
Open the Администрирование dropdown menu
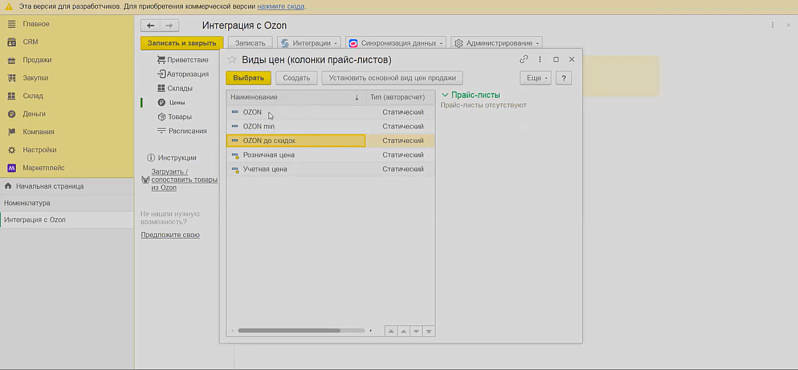pyautogui.click(x=496, y=43)
